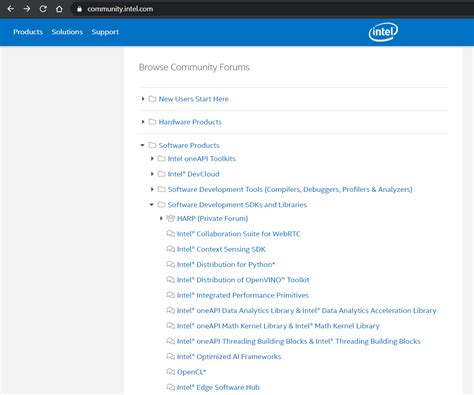Expand the HARP (Private Forum) node
The height and width of the screenshot is (395, 474).
161,218
